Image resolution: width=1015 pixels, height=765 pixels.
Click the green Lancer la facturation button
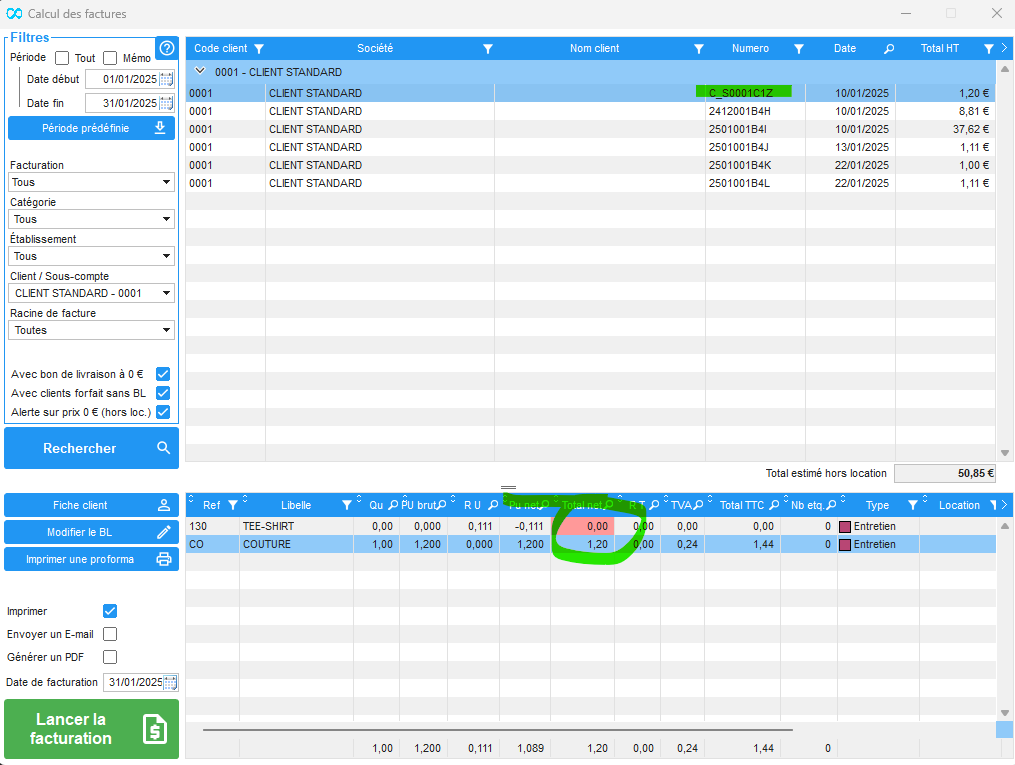[91, 729]
